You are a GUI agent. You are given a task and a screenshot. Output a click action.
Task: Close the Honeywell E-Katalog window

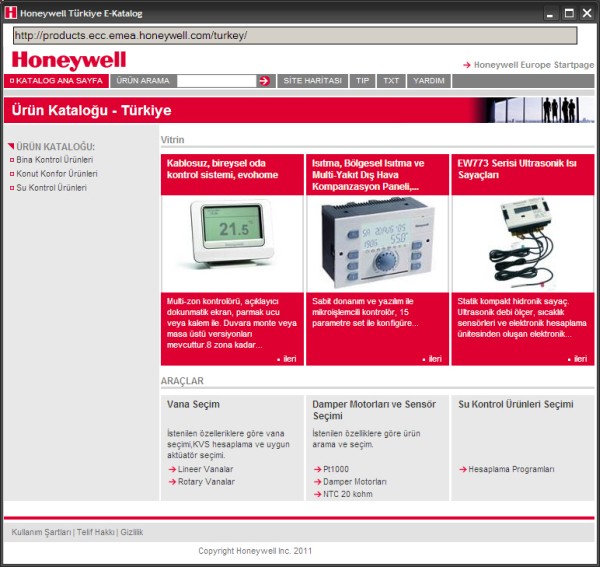(x=587, y=13)
